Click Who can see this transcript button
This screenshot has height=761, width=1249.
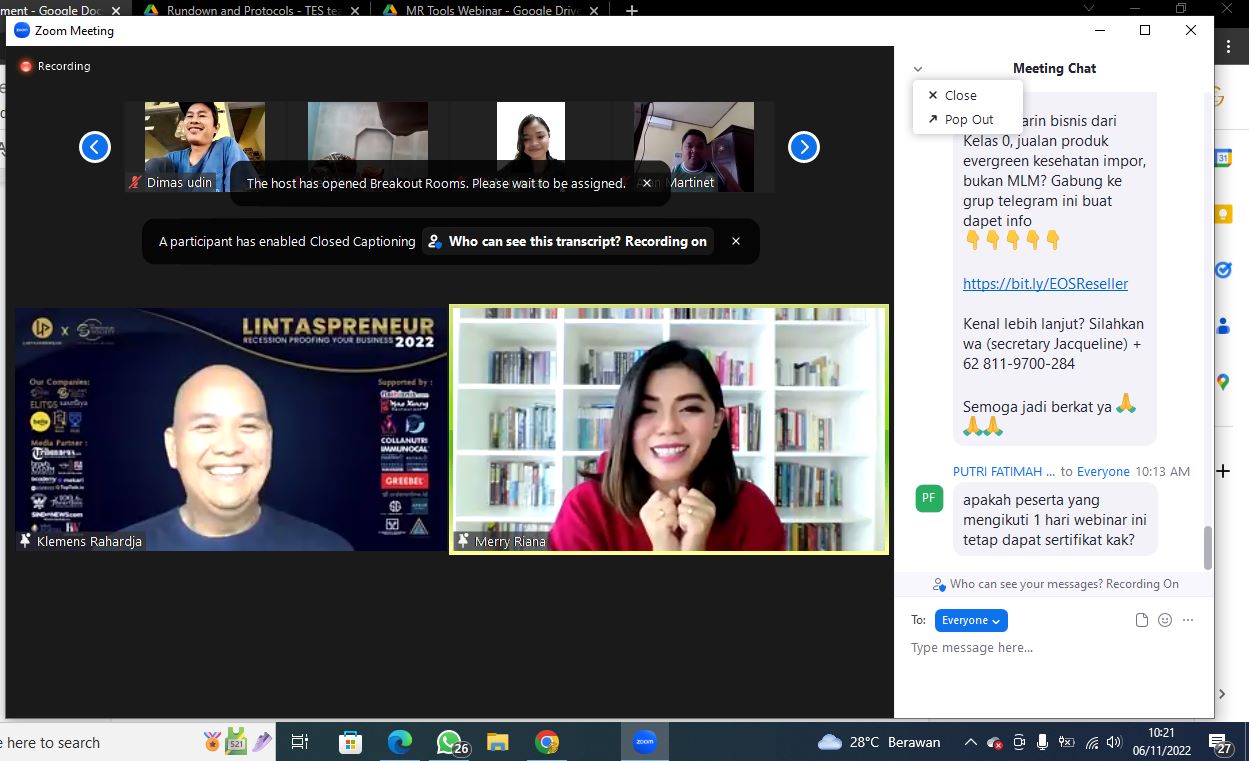coord(567,241)
